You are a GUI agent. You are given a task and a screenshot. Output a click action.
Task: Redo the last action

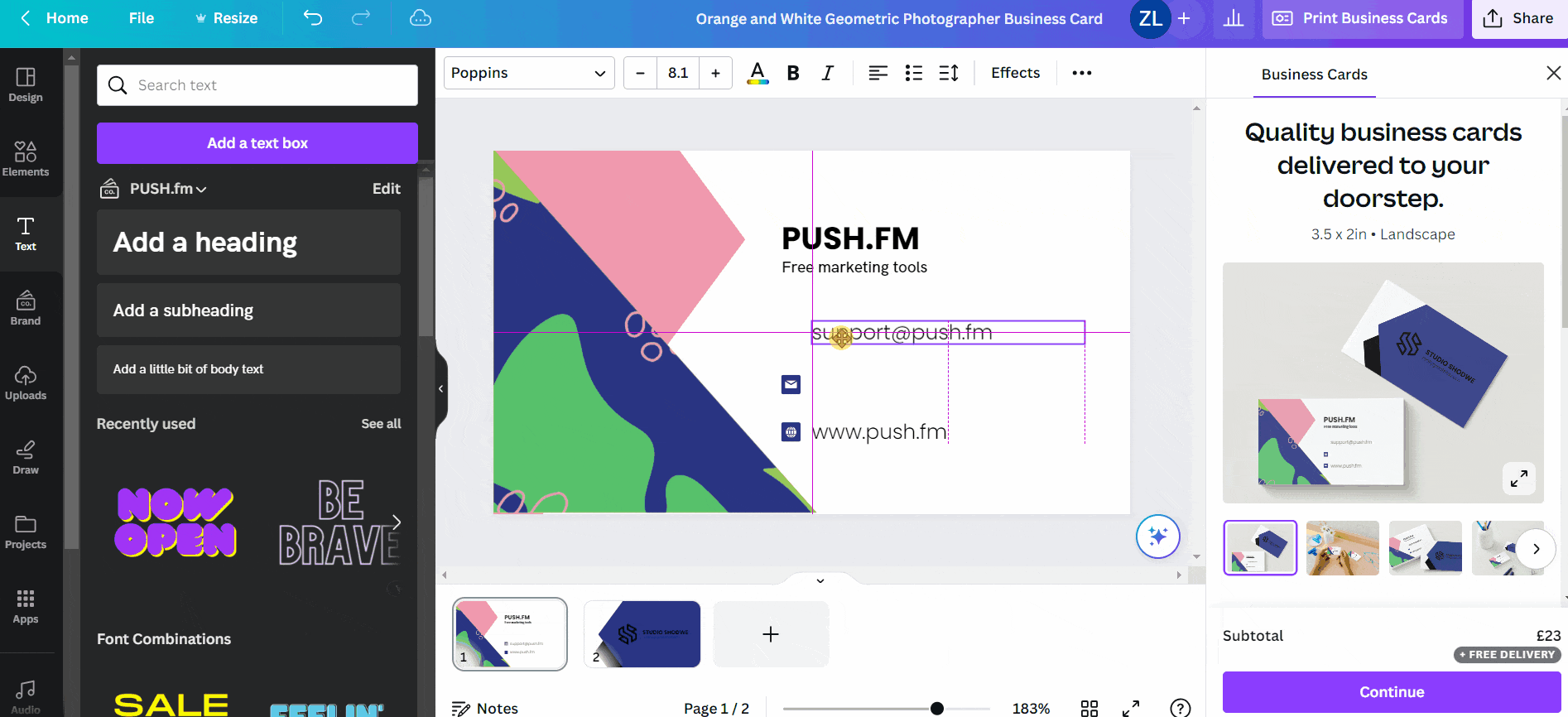tap(361, 18)
